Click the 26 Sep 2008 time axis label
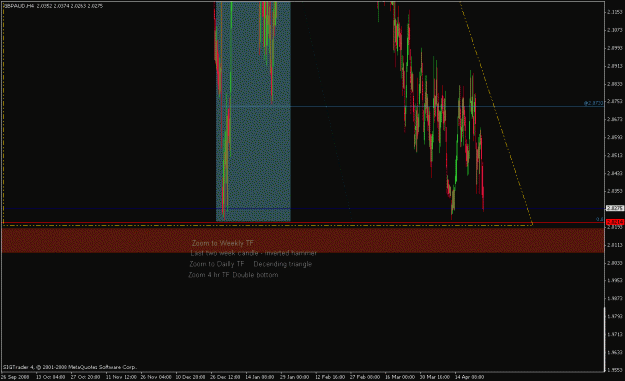Screen dimensions: 625x381 (x=15, y=377)
